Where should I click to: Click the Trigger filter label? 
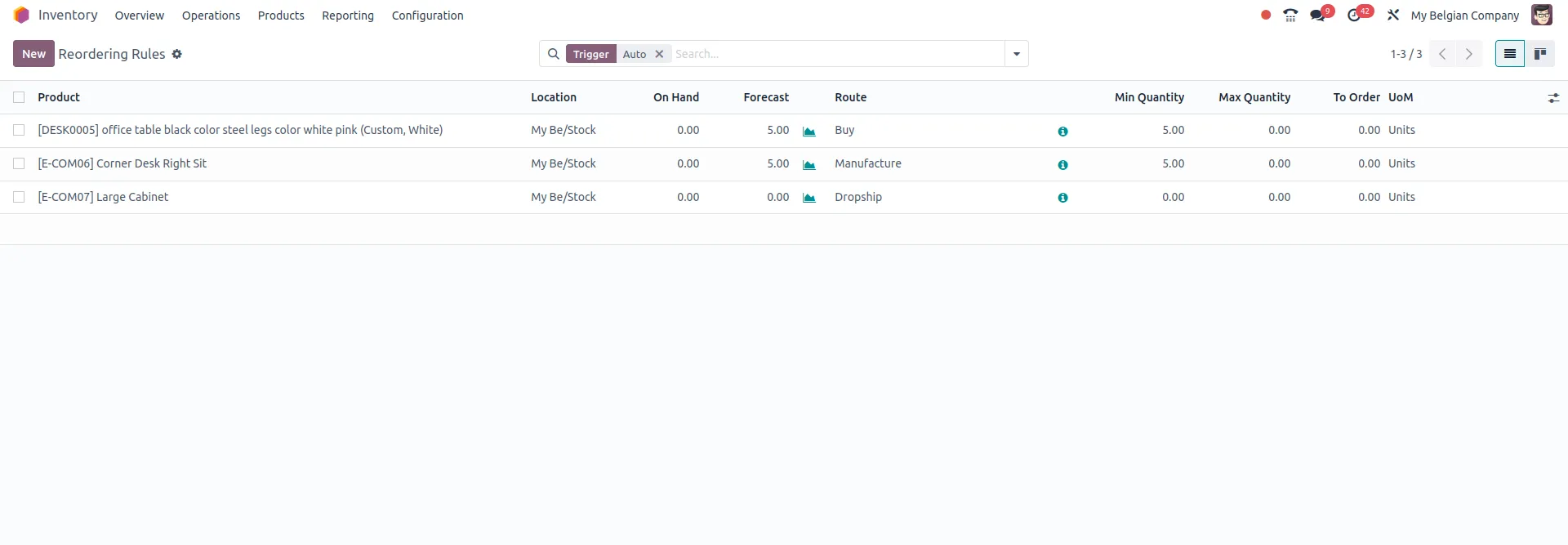[590, 54]
